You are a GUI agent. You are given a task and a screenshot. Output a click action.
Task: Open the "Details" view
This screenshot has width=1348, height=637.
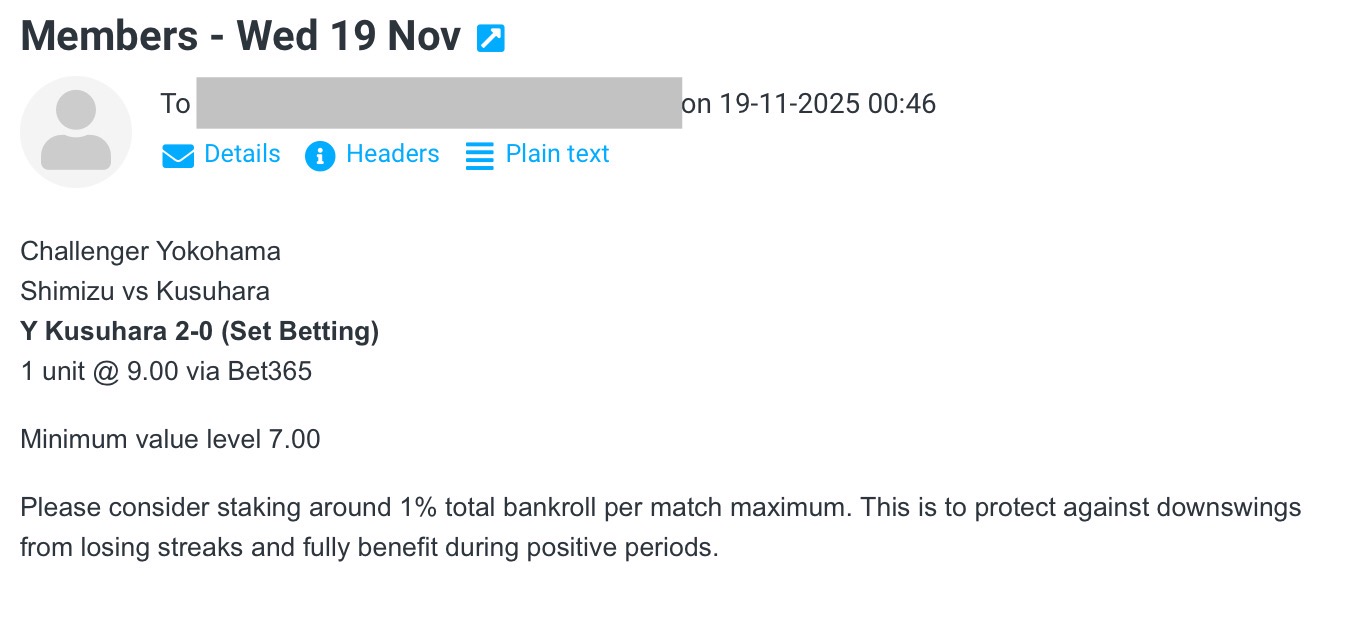click(x=241, y=154)
